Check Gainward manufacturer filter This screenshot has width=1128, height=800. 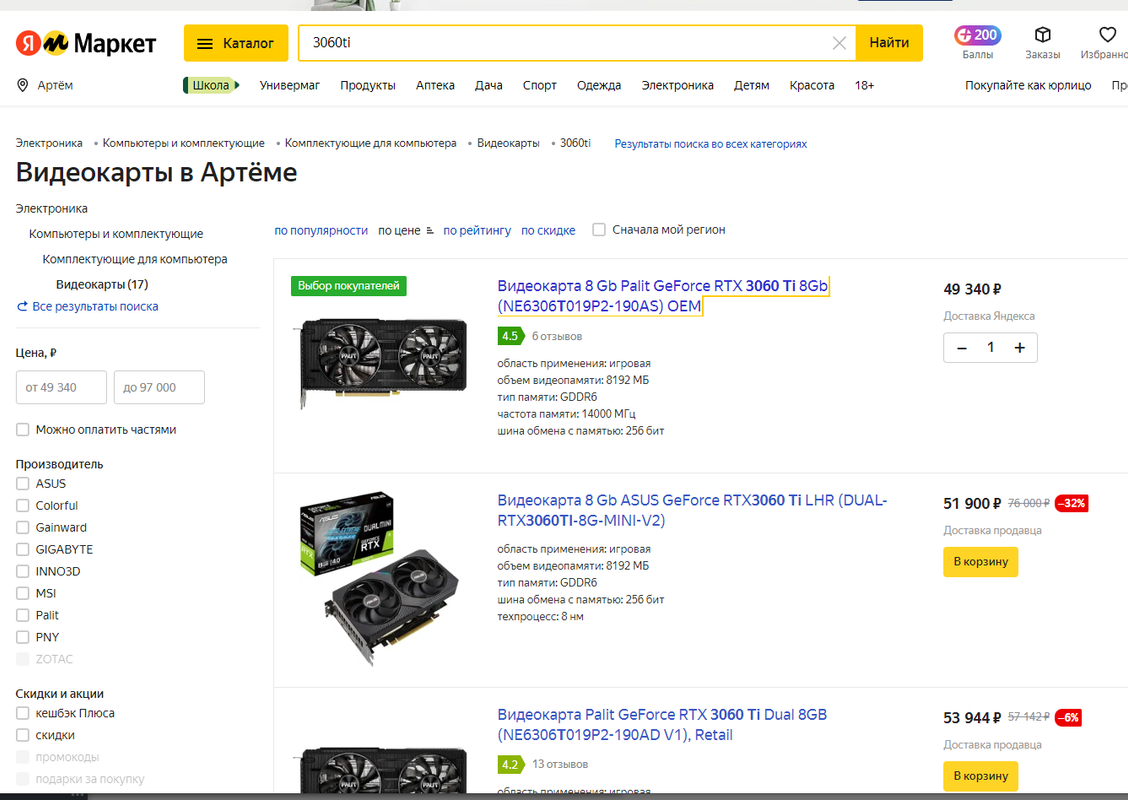(x=23, y=527)
